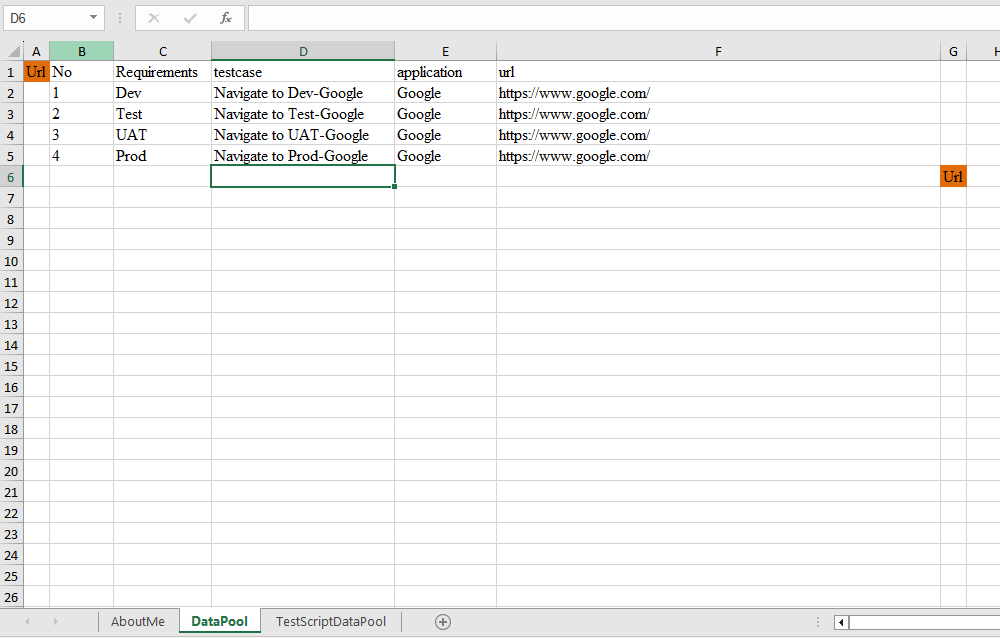Select column F header
This screenshot has height=638, width=1000.
pyautogui.click(x=718, y=52)
